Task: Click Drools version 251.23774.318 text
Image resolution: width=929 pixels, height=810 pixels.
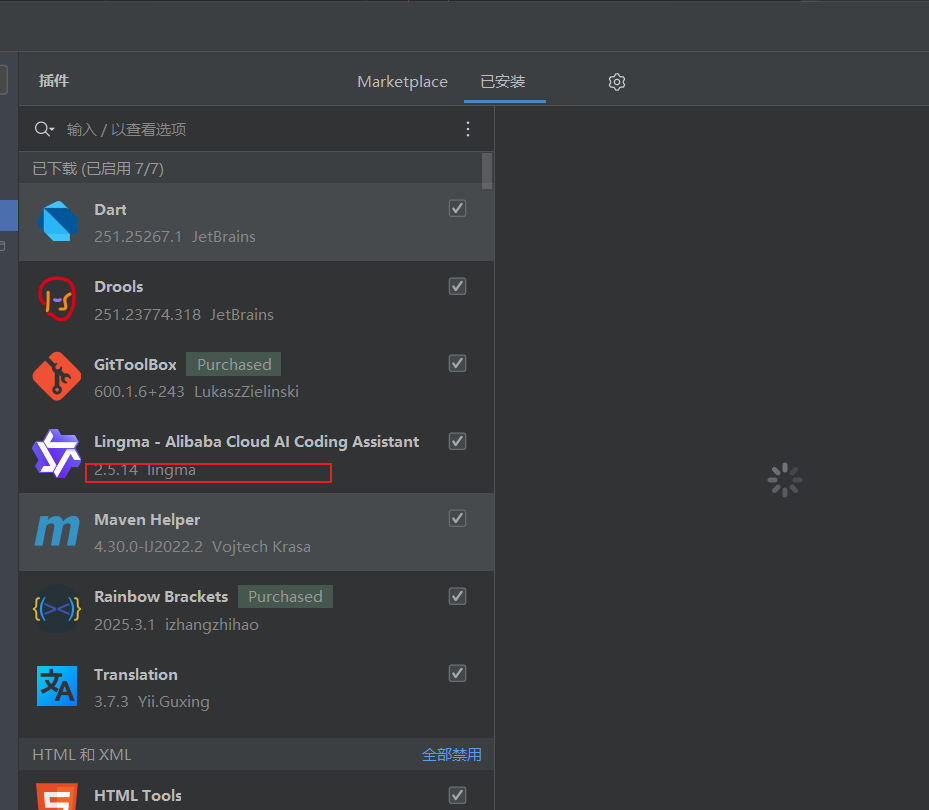Action: click(148, 314)
